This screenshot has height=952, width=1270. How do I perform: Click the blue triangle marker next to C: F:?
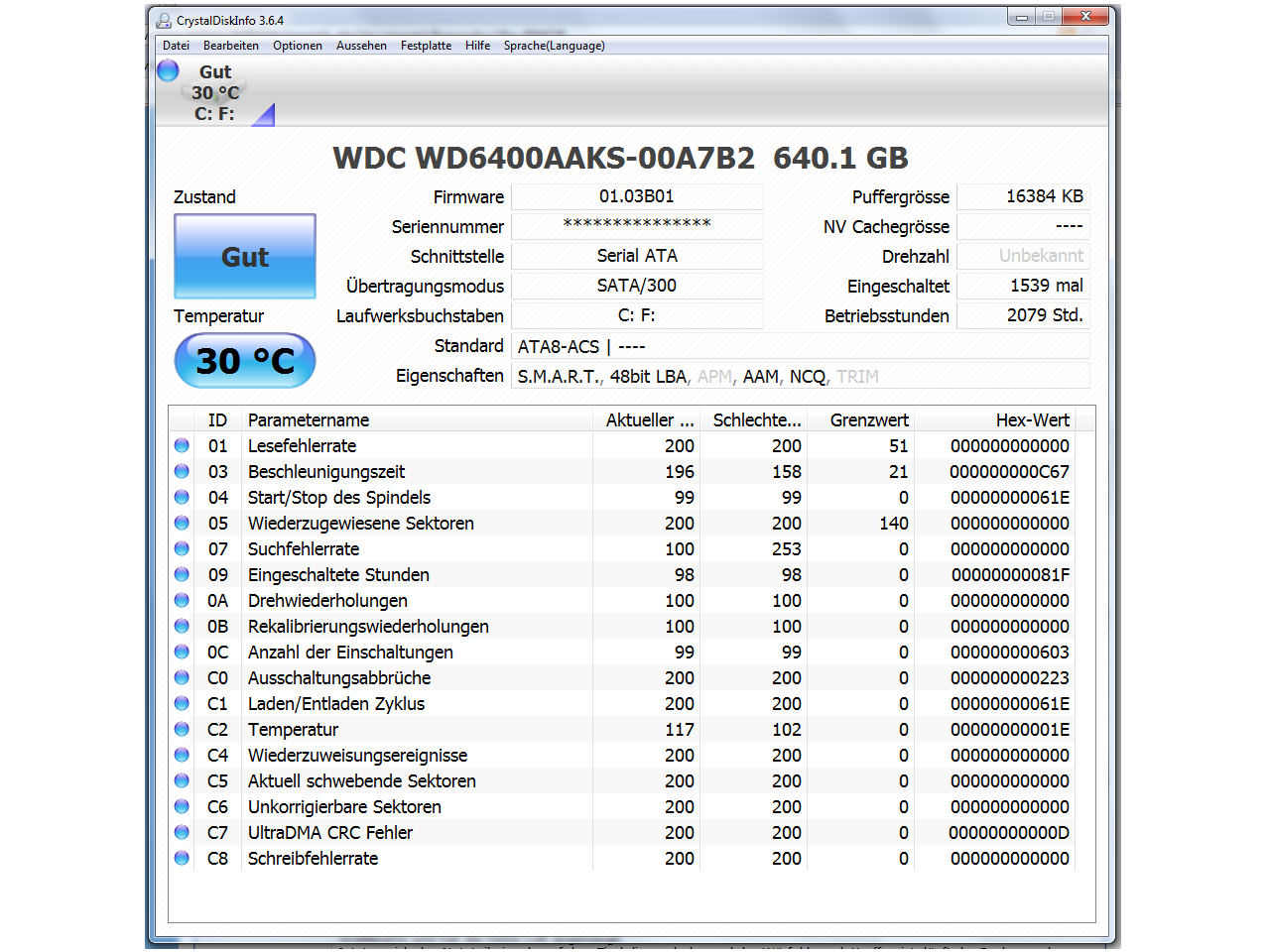point(264,115)
